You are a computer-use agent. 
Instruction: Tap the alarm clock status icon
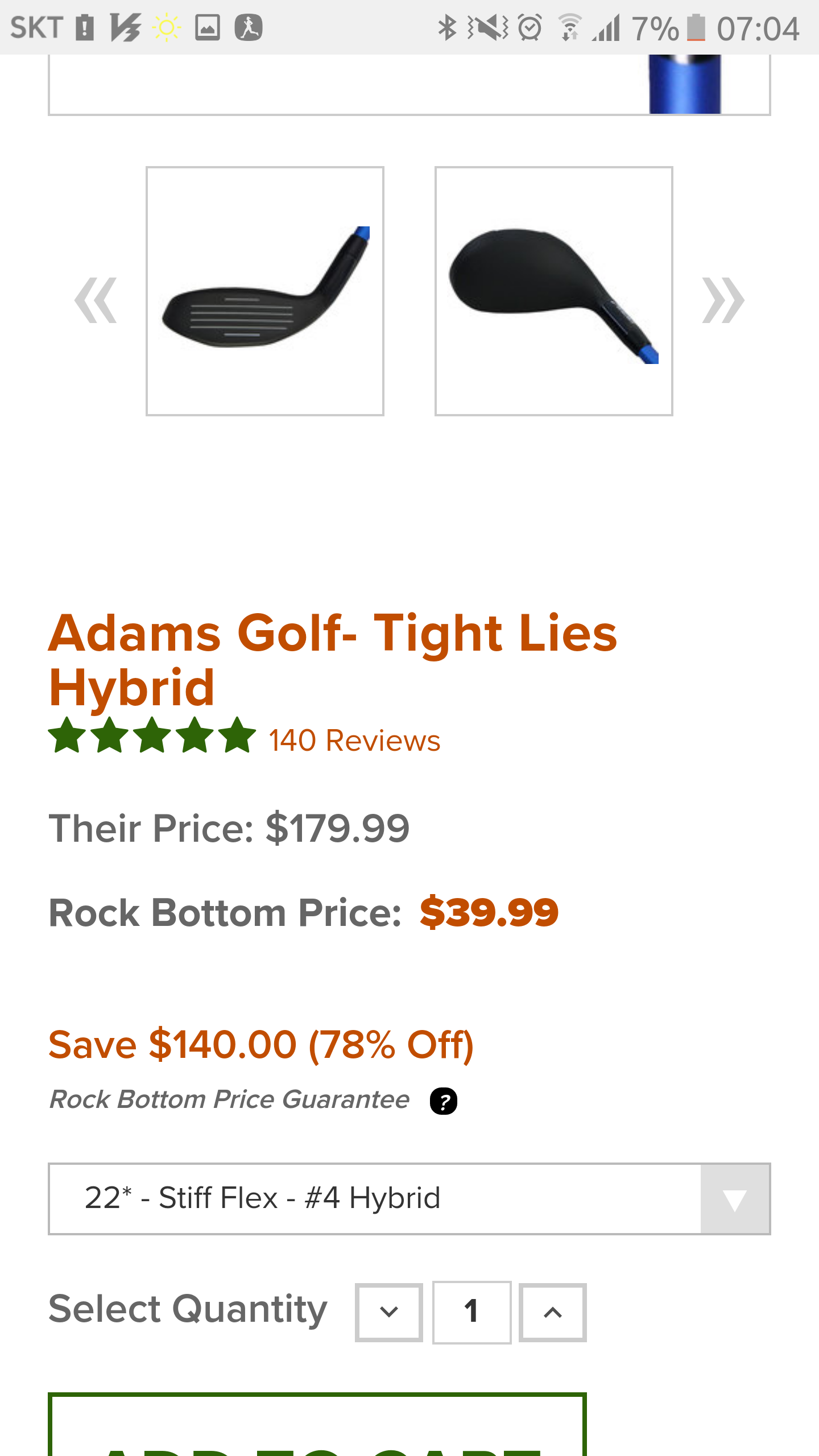coord(530,27)
